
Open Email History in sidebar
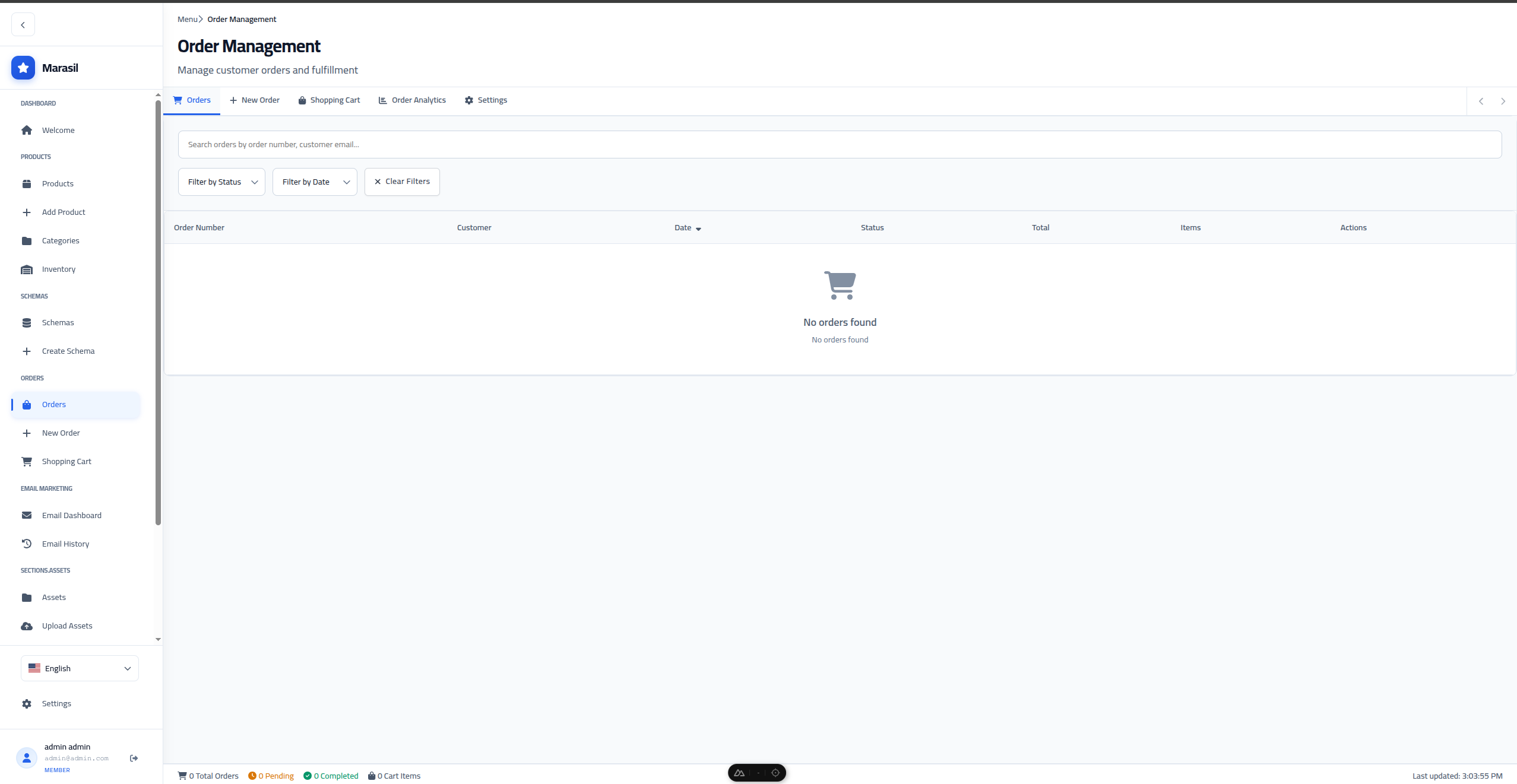[65, 544]
